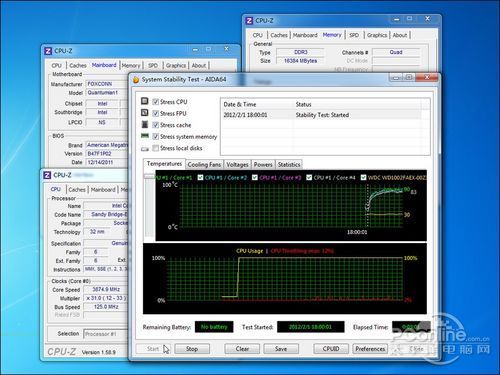Click the Stress CPU chip icon

(145, 101)
